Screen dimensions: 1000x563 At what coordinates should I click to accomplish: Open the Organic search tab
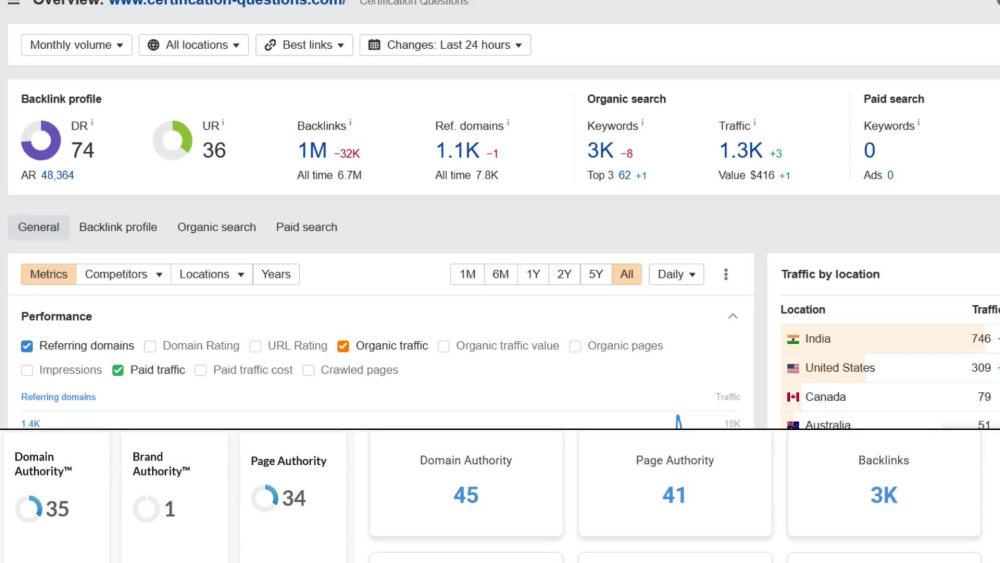pyautogui.click(x=217, y=227)
